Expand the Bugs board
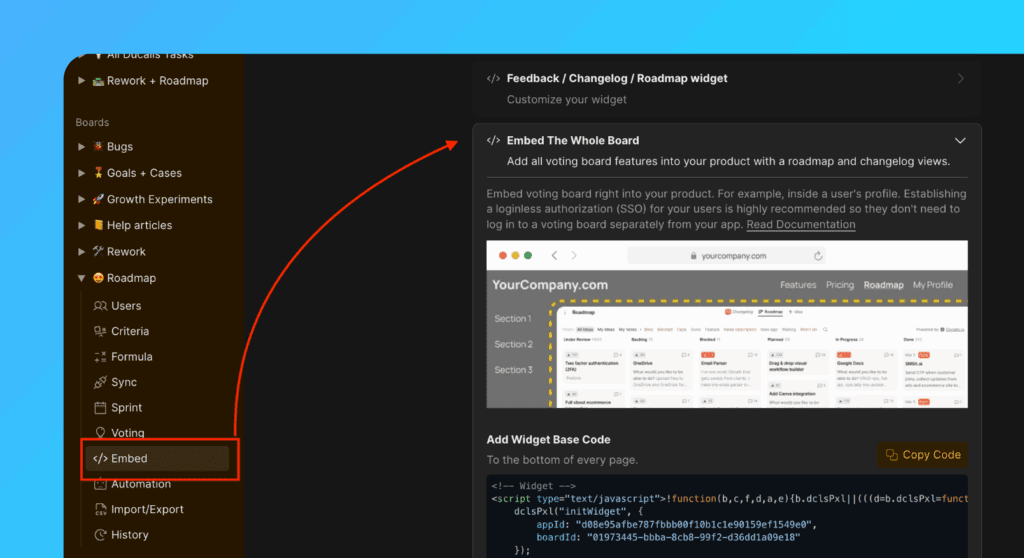 pos(82,147)
